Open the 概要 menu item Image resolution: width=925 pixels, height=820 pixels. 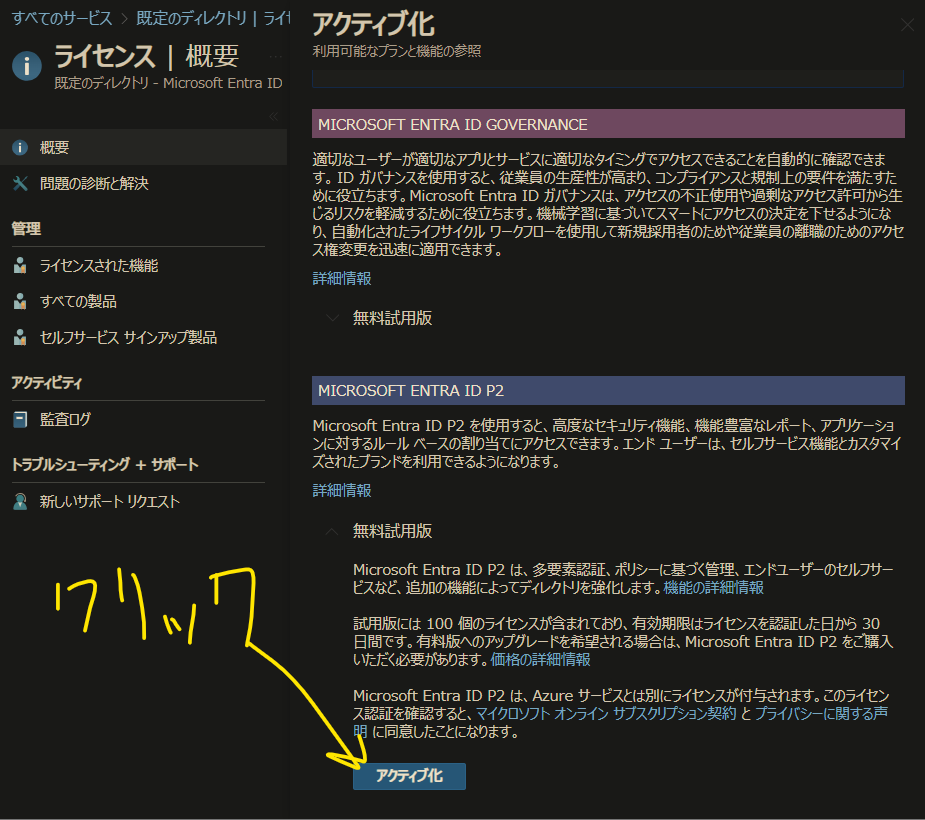click(x=143, y=147)
